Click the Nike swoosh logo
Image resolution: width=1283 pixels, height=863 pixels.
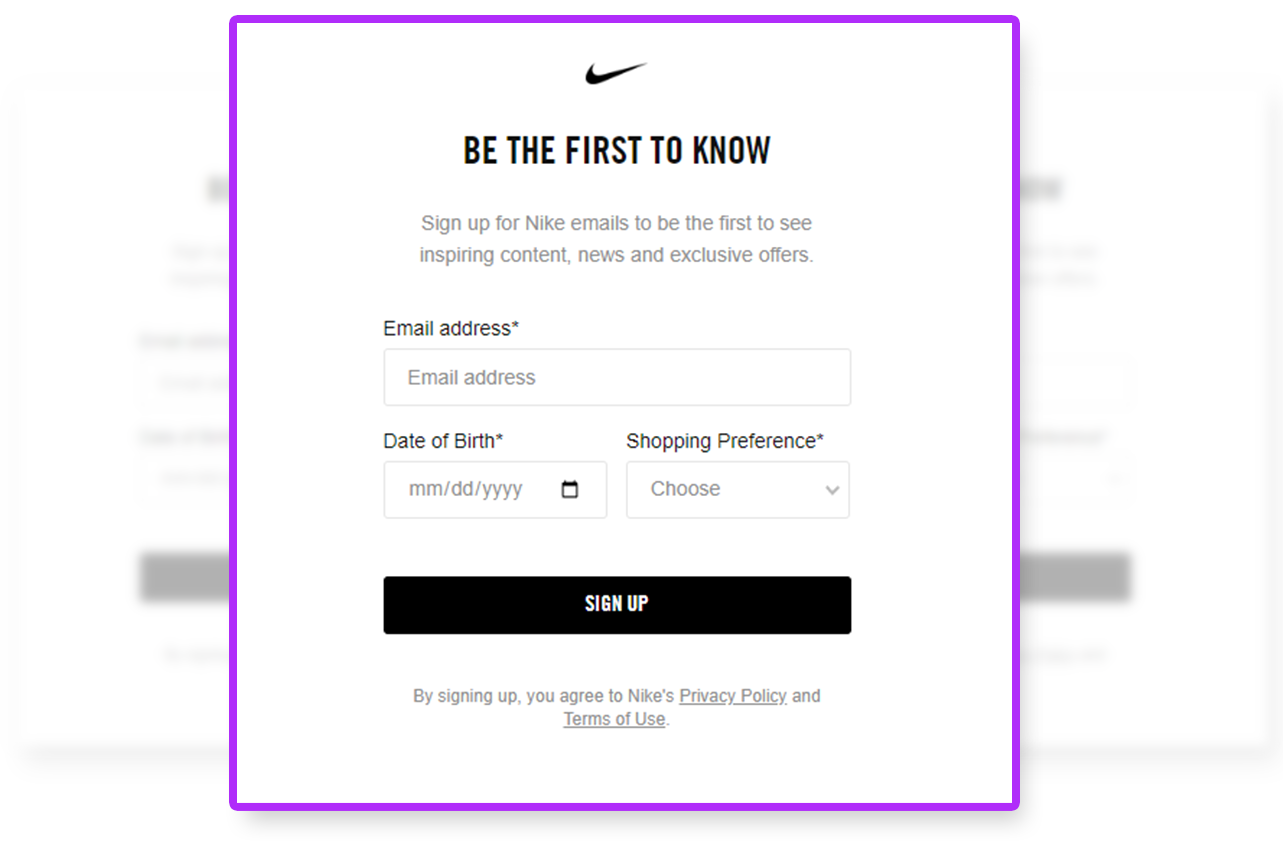pos(616,73)
